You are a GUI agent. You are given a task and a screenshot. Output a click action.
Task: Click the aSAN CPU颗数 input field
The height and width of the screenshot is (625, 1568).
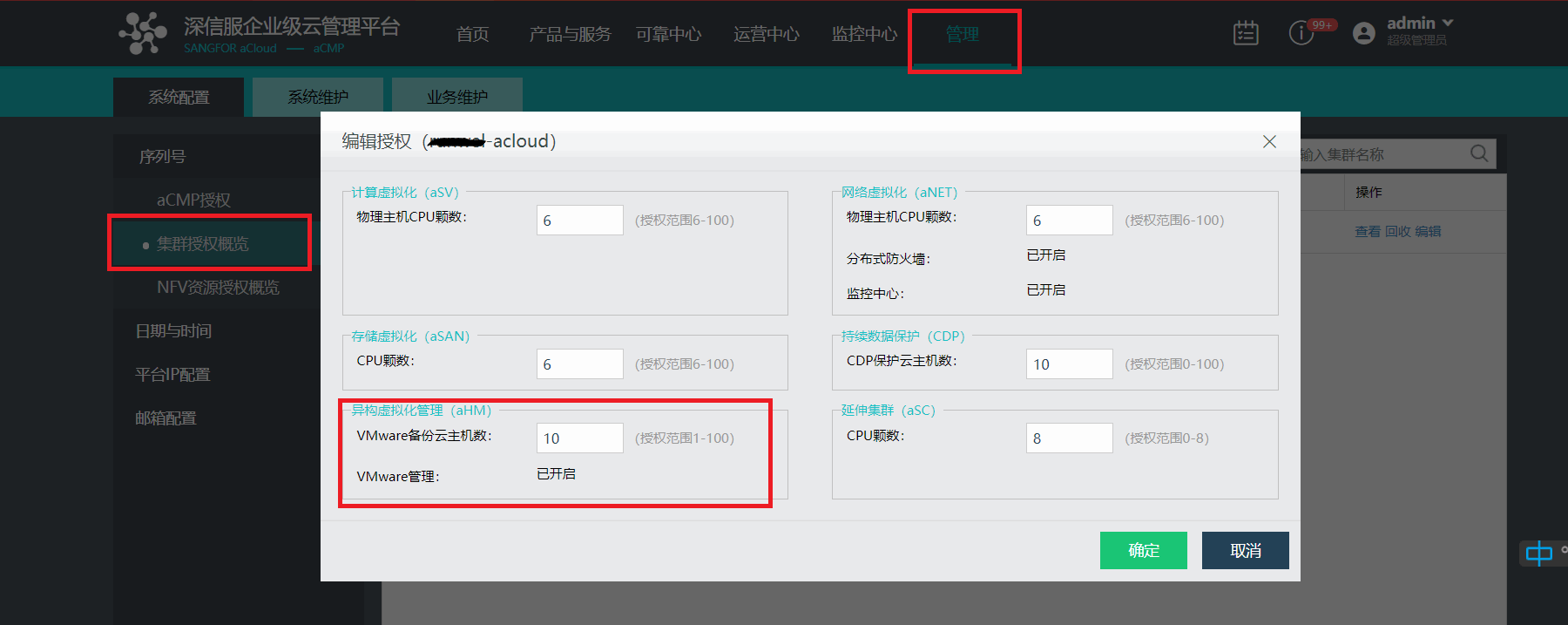(x=580, y=363)
